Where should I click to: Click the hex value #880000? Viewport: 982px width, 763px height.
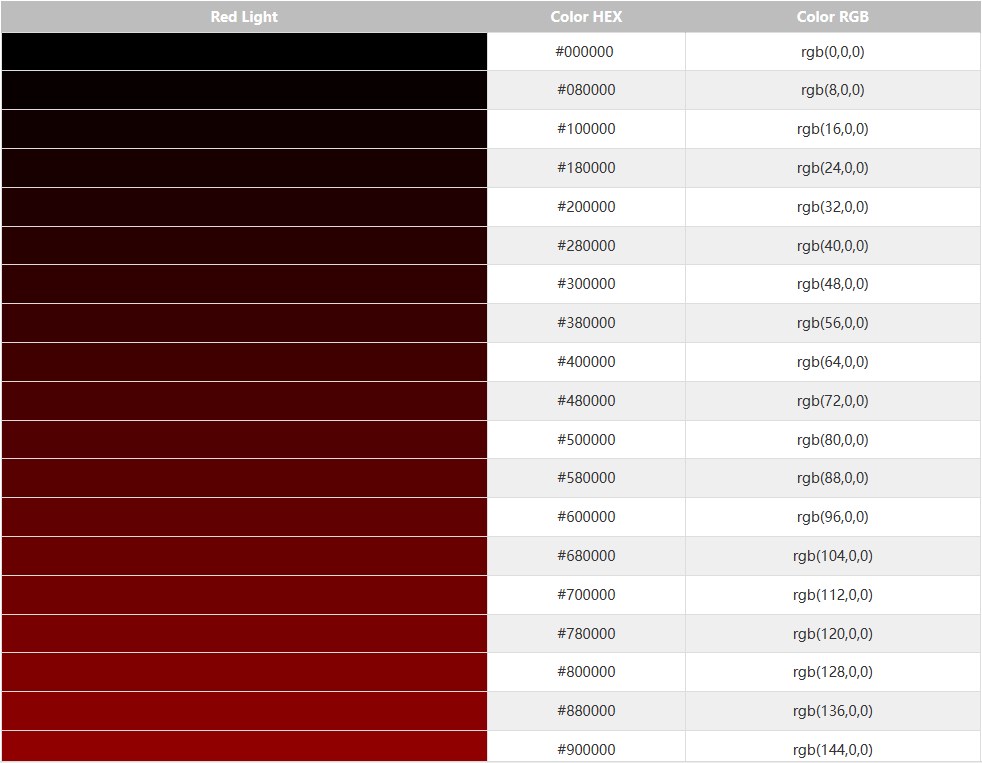click(x=586, y=710)
